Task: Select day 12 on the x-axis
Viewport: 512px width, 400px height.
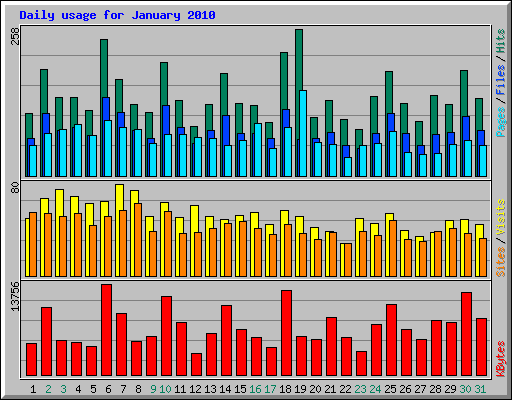Action: coord(195,389)
